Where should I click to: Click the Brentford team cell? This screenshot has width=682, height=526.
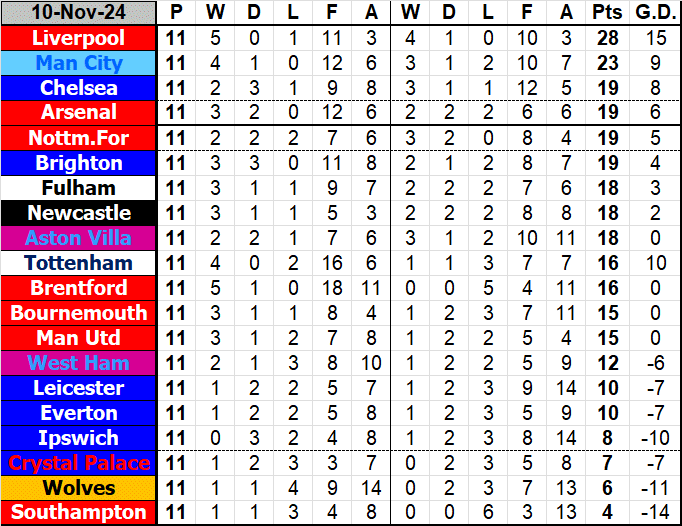point(79,288)
